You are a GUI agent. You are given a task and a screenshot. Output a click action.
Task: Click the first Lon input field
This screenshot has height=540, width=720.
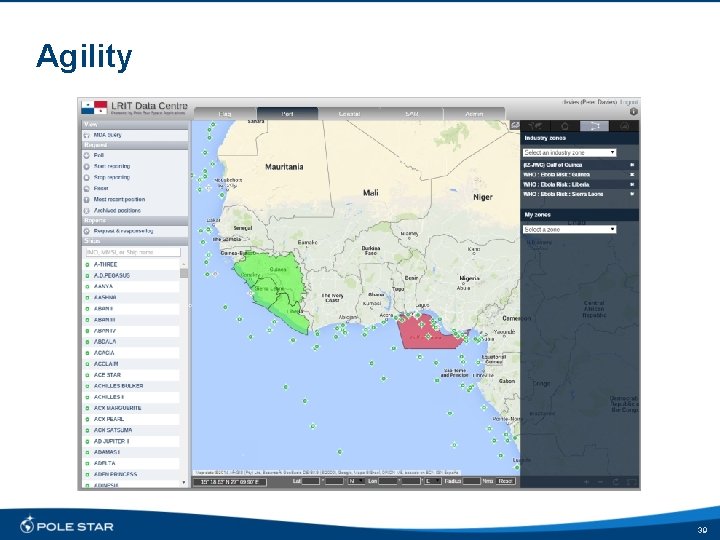click(x=388, y=481)
